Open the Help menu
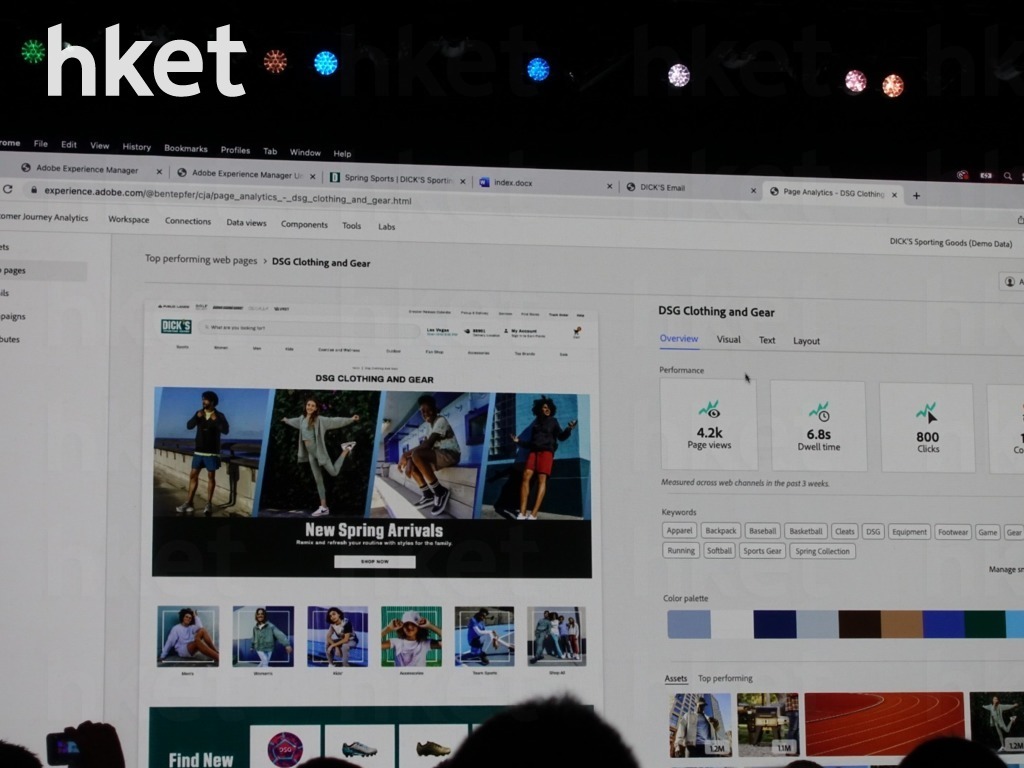 click(x=342, y=153)
